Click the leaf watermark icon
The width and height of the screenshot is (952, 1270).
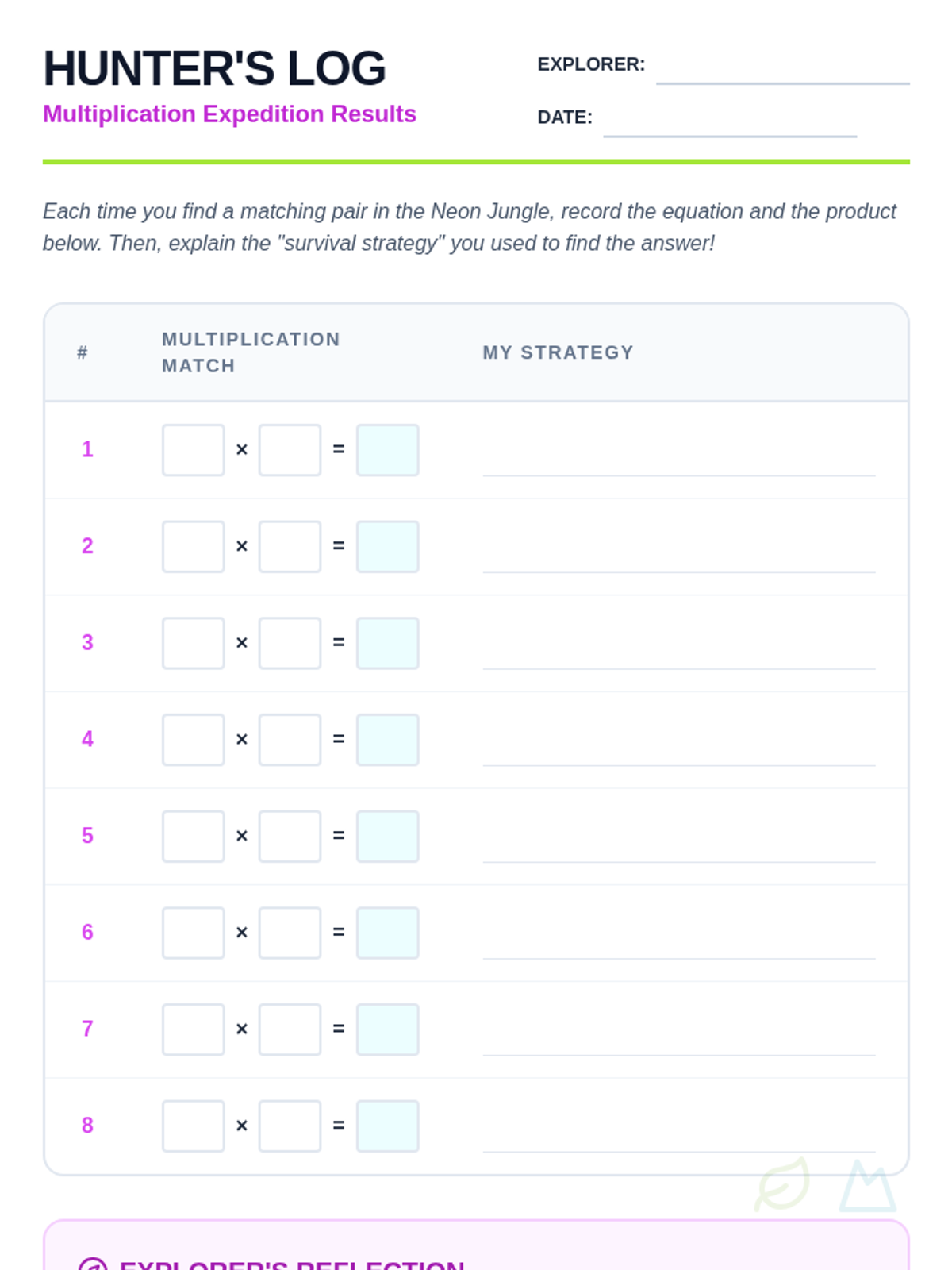click(782, 1184)
